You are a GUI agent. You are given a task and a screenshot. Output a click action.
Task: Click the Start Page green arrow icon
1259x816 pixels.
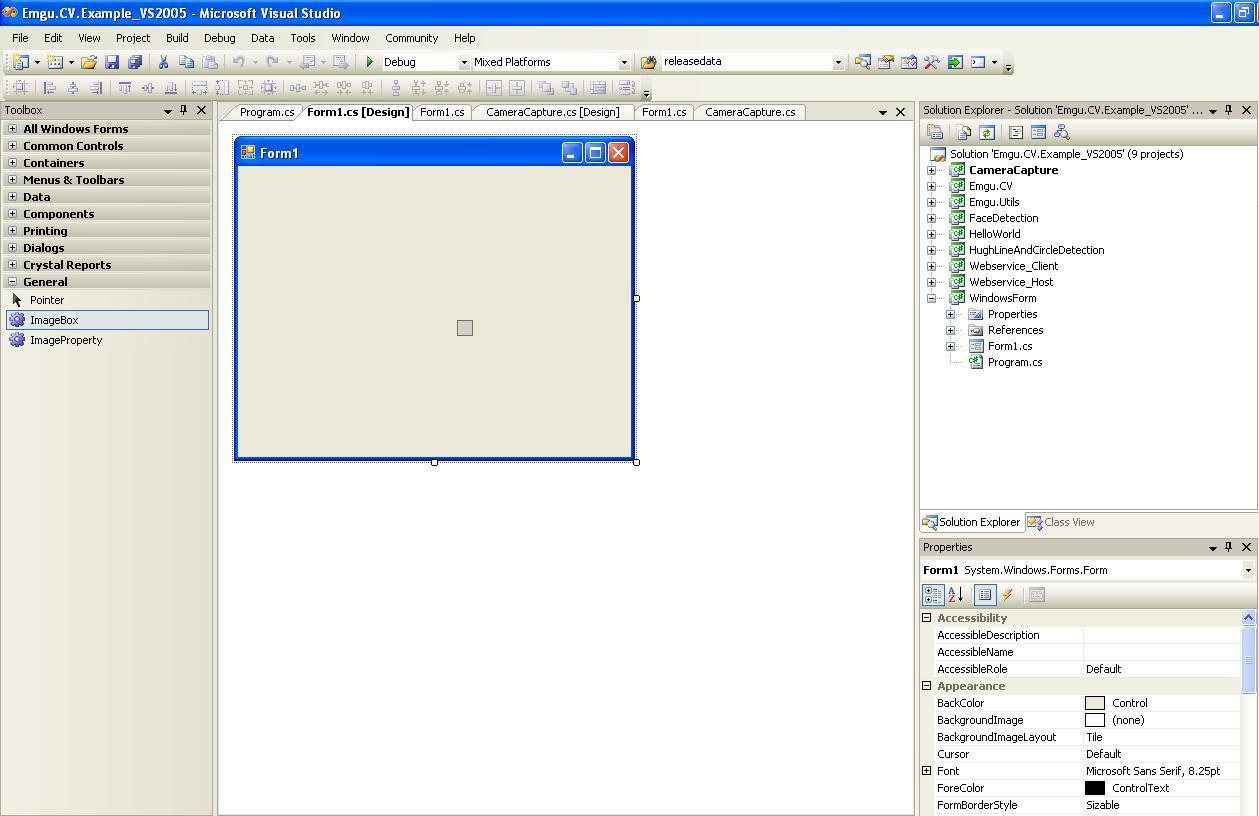tap(955, 62)
